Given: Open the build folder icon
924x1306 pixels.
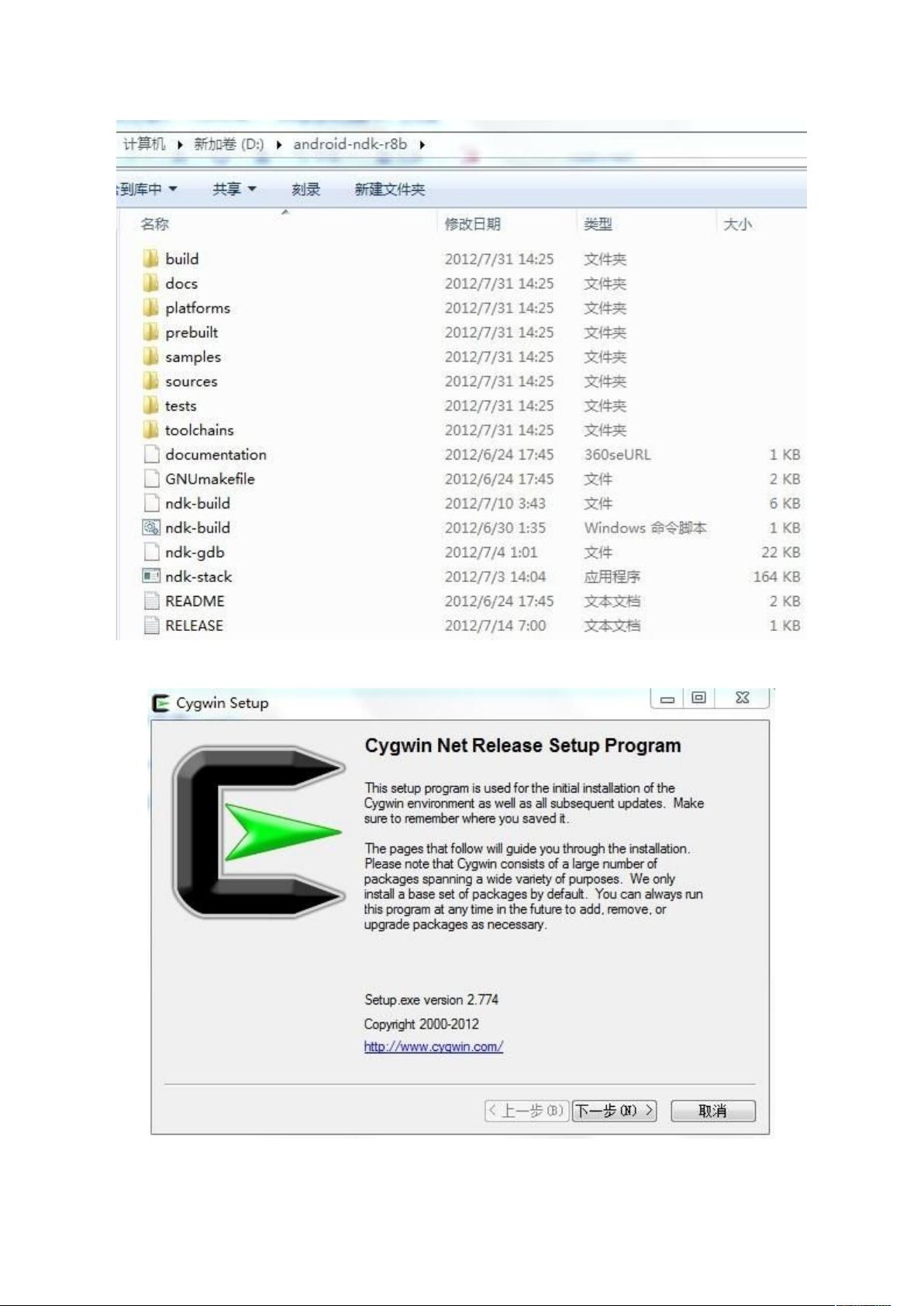Looking at the screenshot, I should tap(150, 258).
